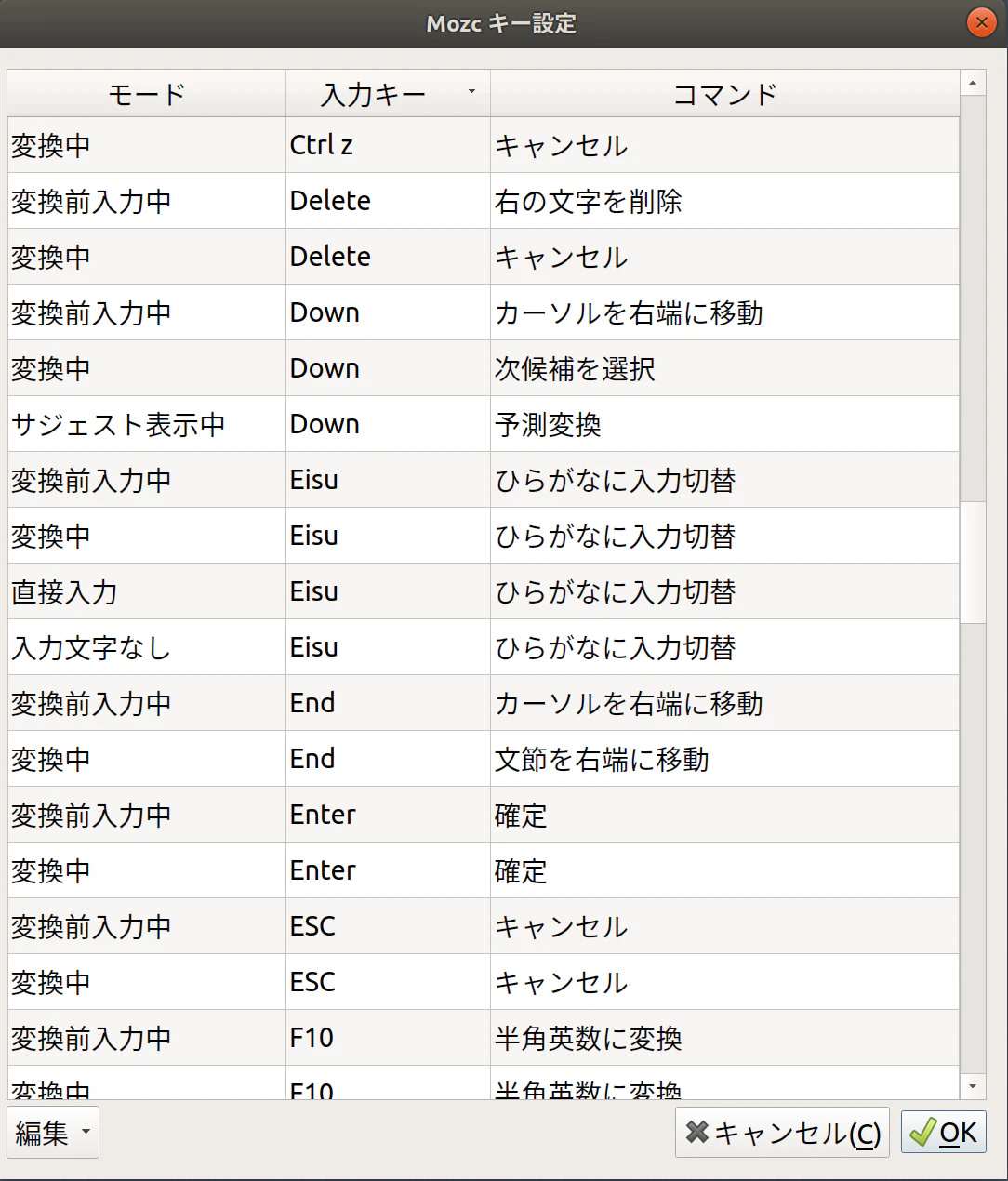Screen dimensions: 1008x1181
Task: Click the sort indicator arrow in 入力キー header
Action: click(x=471, y=91)
